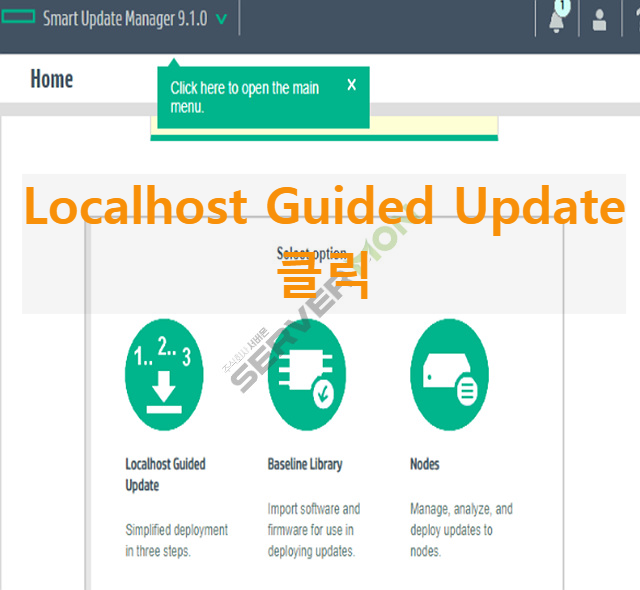This screenshot has height=590, width=640.
Task: Open the Baseline Library chip icon
Action: click(307, 375)
